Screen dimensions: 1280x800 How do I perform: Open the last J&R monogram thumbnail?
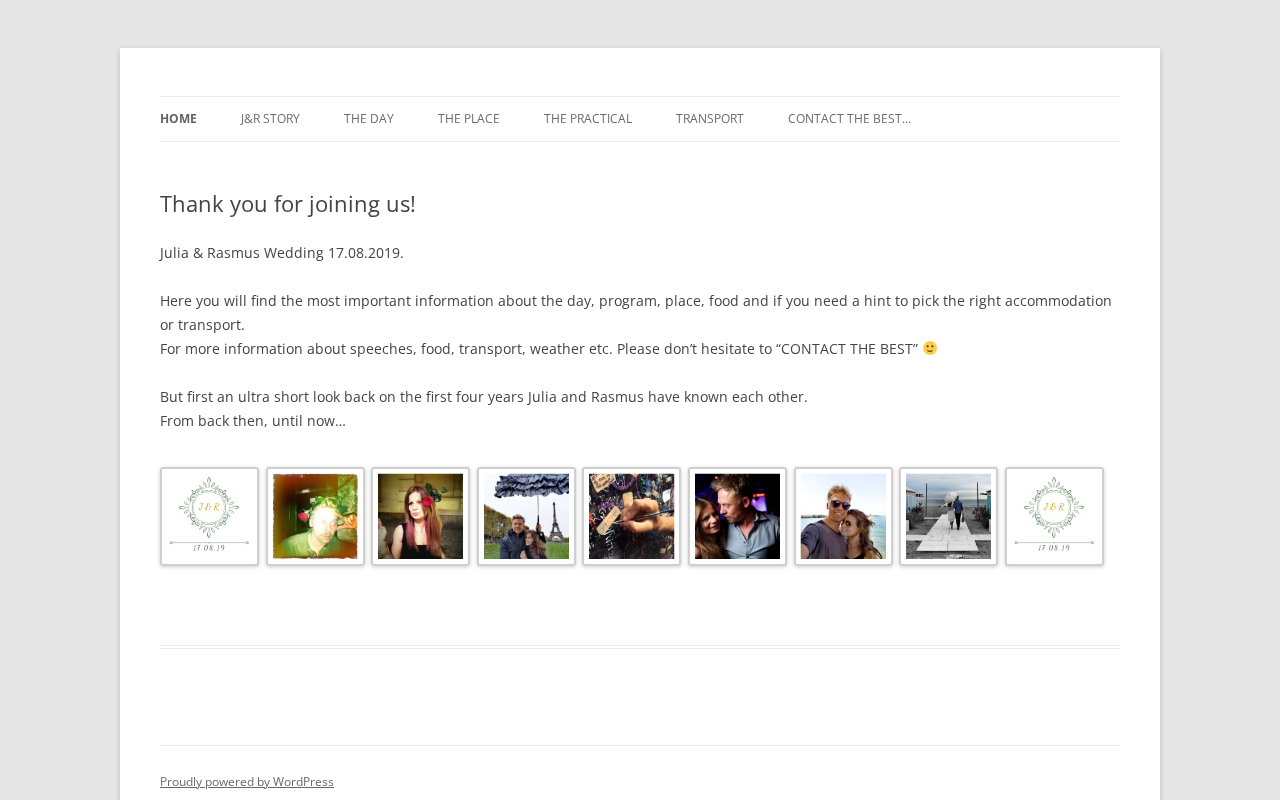1054,516
